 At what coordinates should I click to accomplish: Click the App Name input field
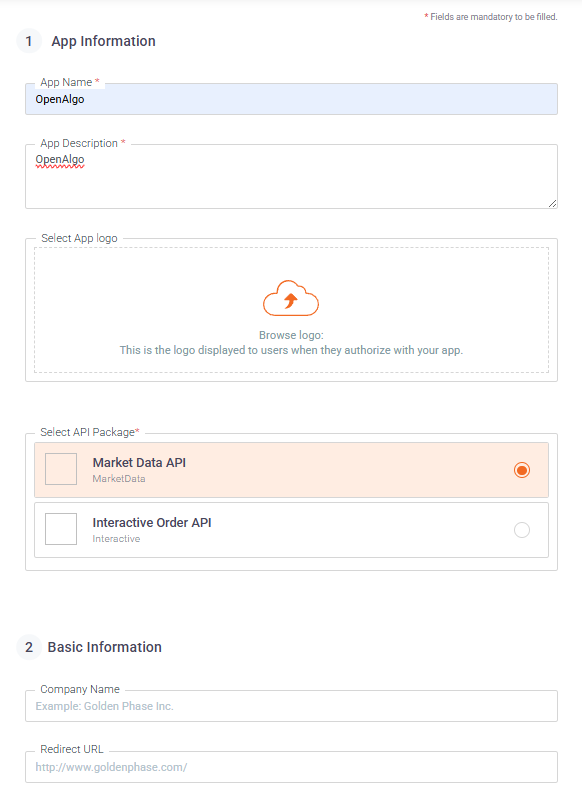(292, 99)
